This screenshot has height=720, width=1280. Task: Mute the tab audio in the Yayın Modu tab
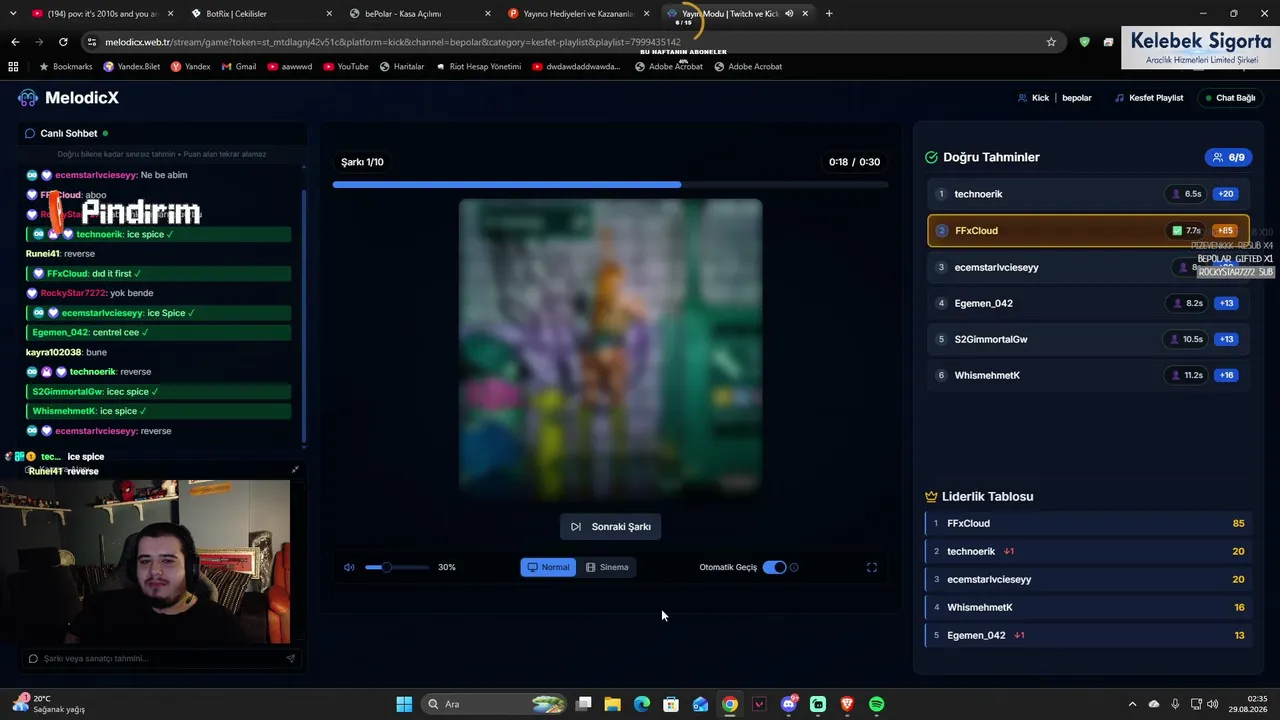(x=789, y=14)
